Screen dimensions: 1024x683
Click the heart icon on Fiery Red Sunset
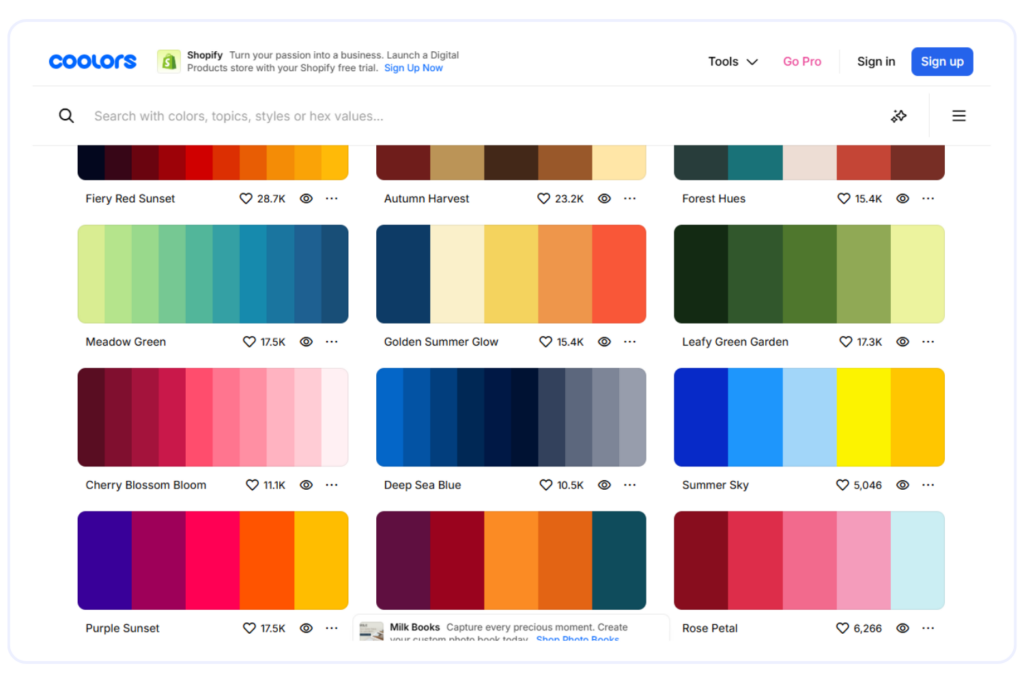(x=245, y=198)
